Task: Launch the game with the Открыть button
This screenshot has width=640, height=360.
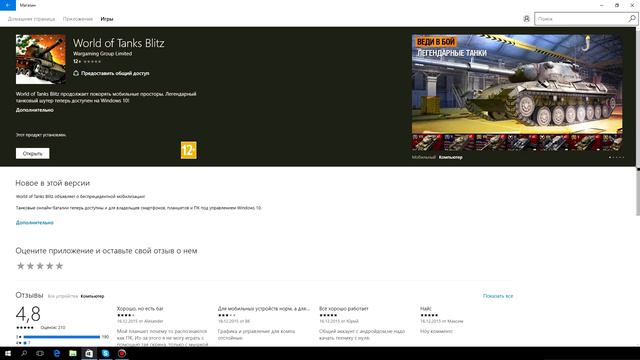Action: pos(33,153)
